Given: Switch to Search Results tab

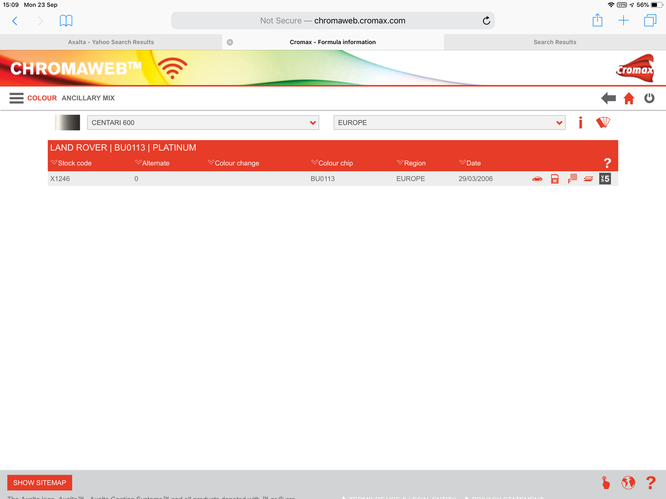Looking at the screenshot, I should pyautogui.click(x=555, y=42).
